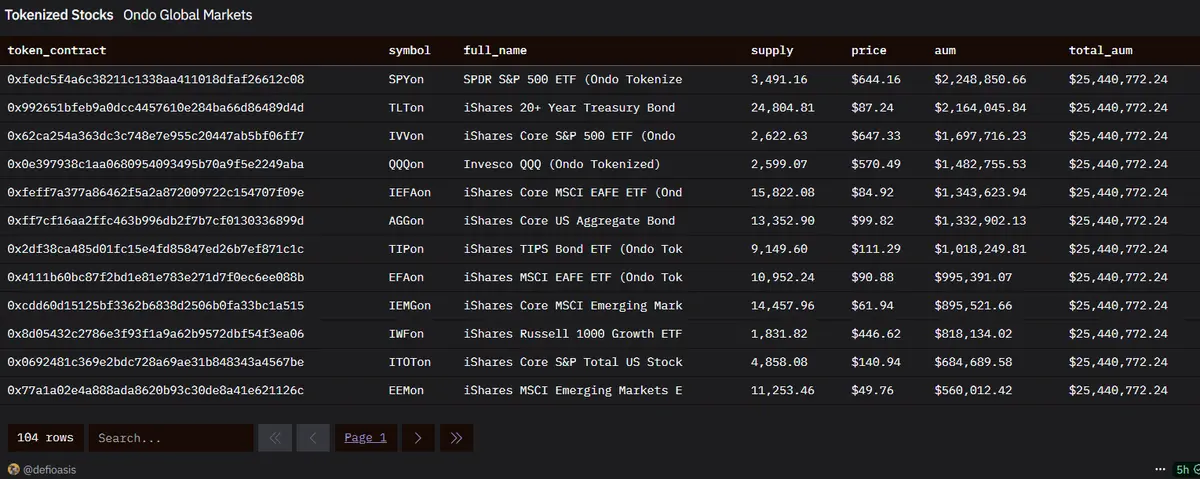1200x479 pixels.
Task: Click iShares 20+ Year Treasury Bond name
Action: point(569,107)
